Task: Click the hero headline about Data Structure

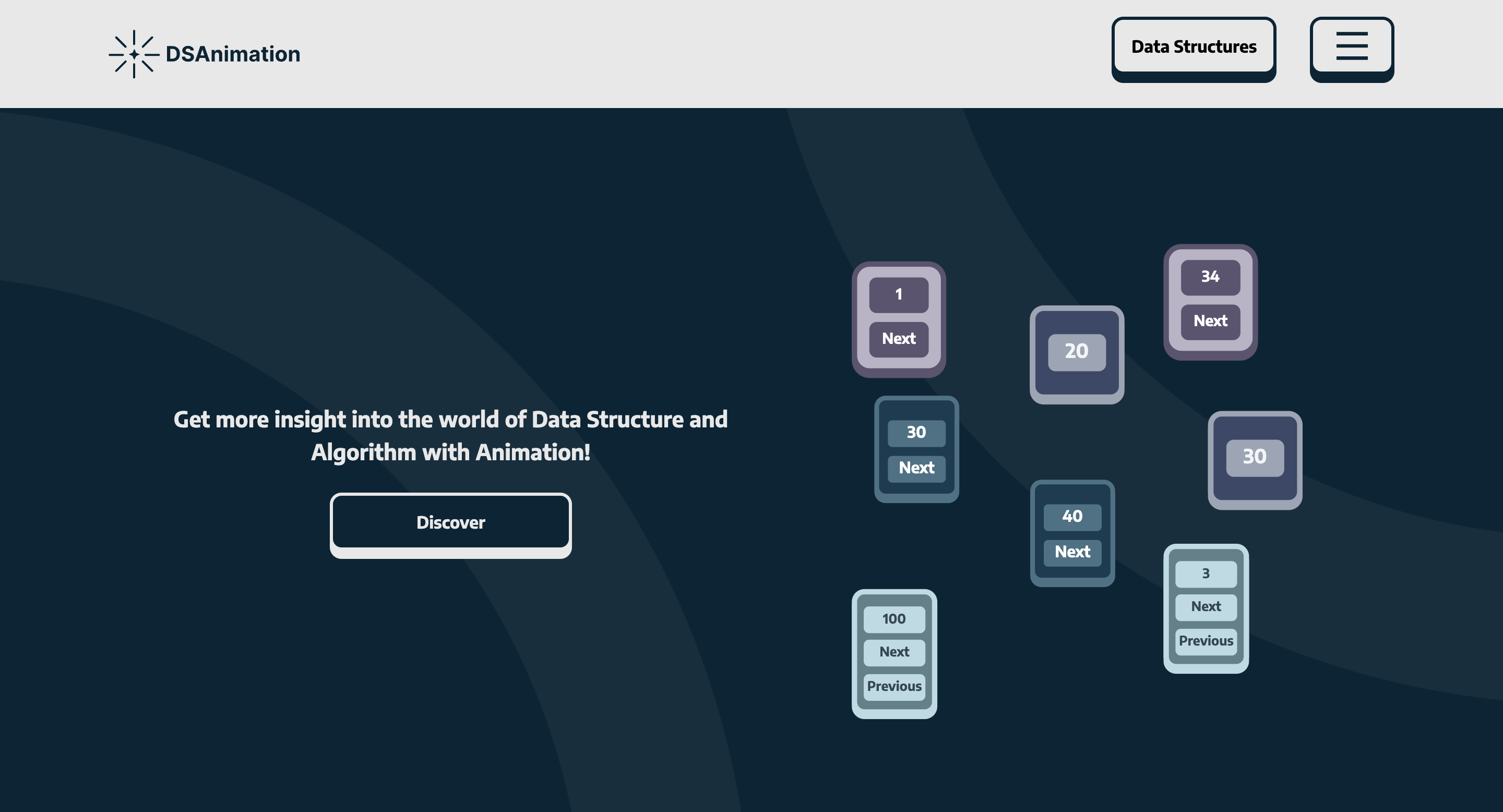Action: (x=450, y=435)
